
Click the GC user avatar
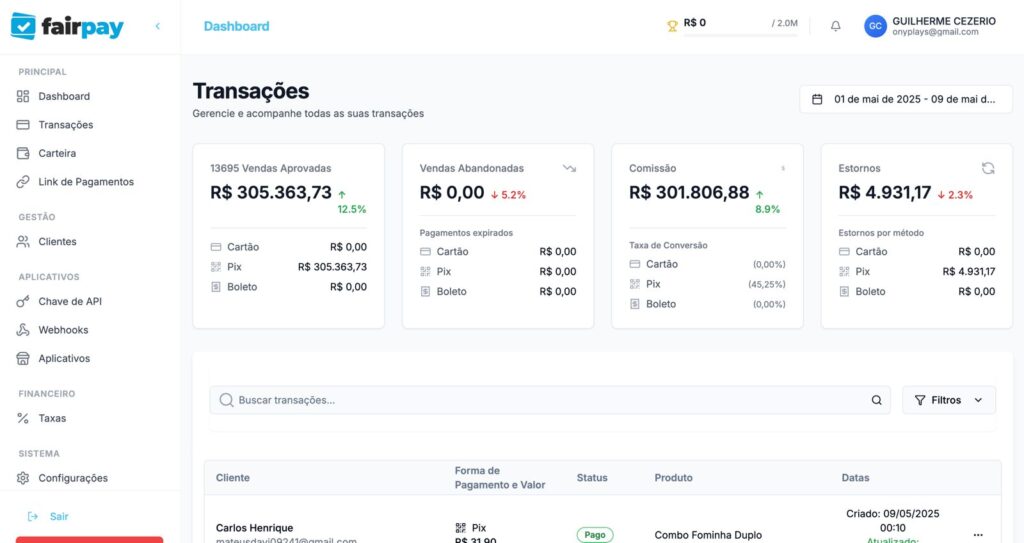(x=875, y=26)
